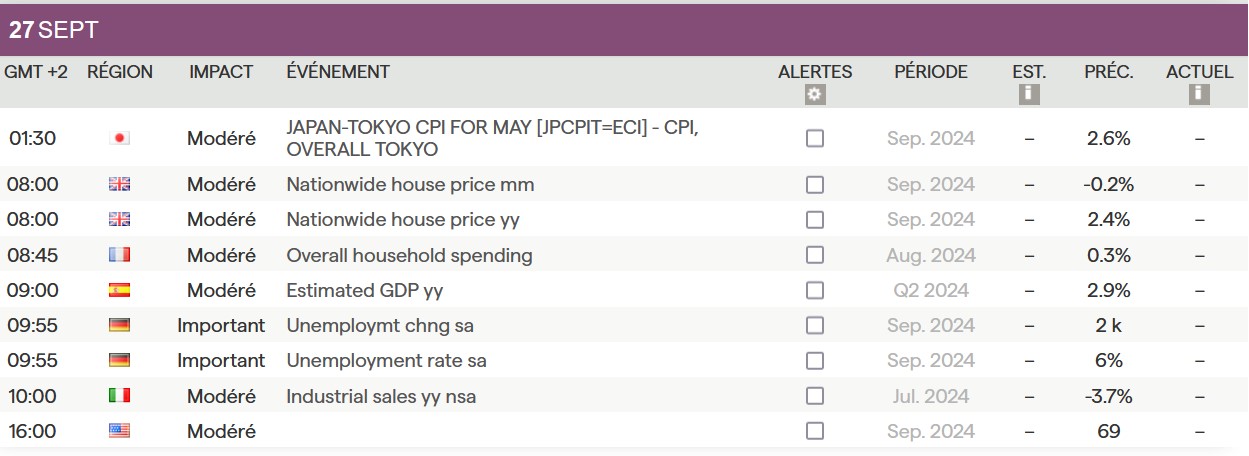
Task: Open Nationwide house price mm event
Action: [410, 185]
